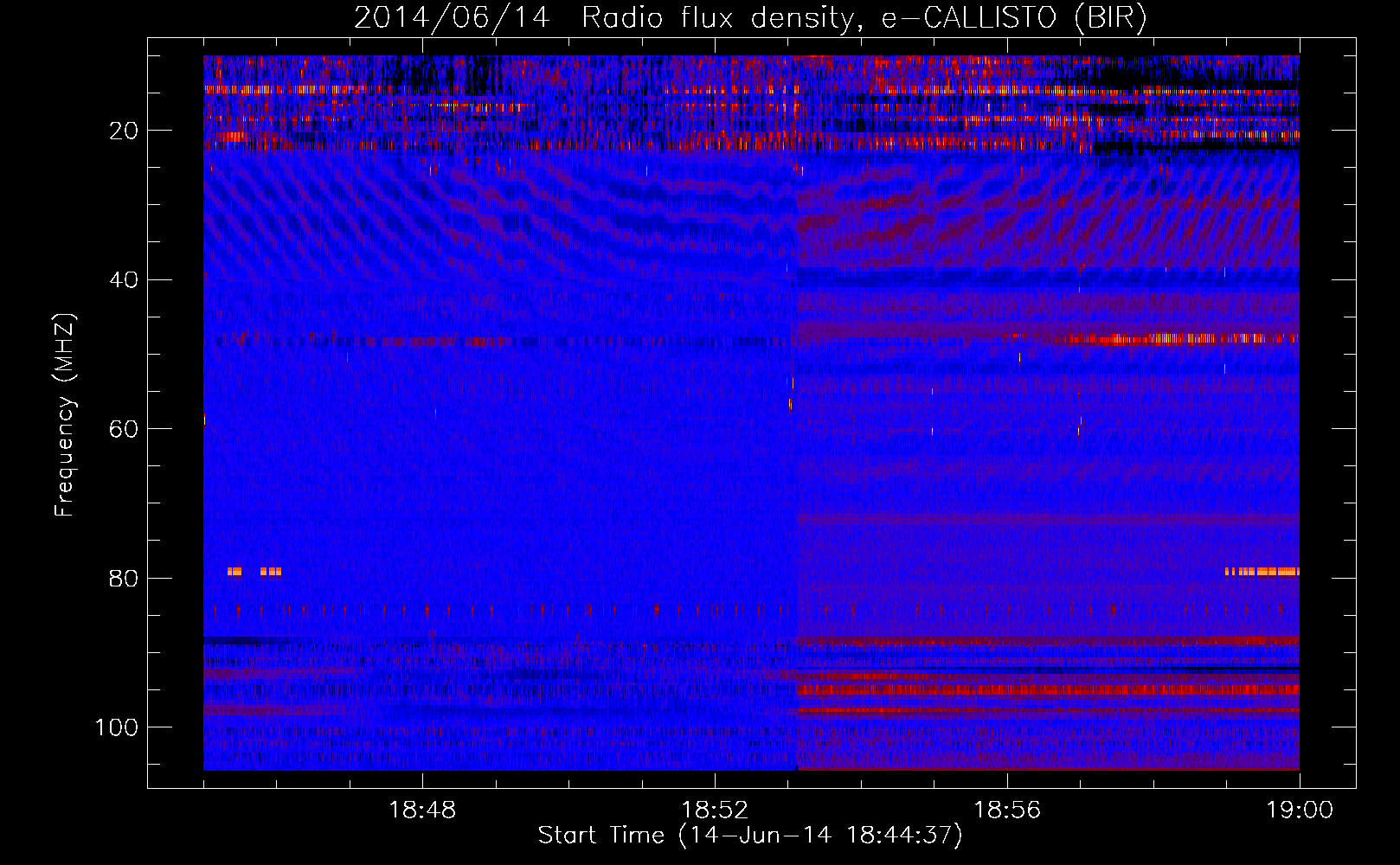Screen dimensions: 1400x865
Task: Click the 'Start Time (14-Jun-14 18:44:37)' label
Action: click(x=750, y=836)
